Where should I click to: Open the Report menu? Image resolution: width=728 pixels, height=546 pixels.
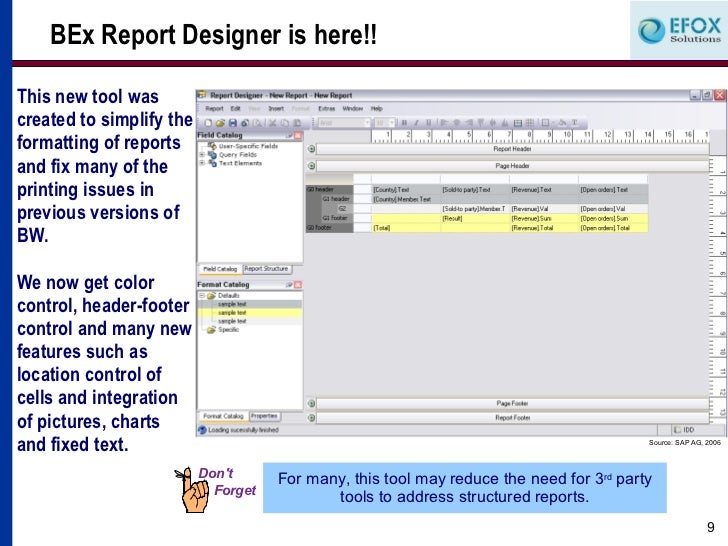(214, 108)
